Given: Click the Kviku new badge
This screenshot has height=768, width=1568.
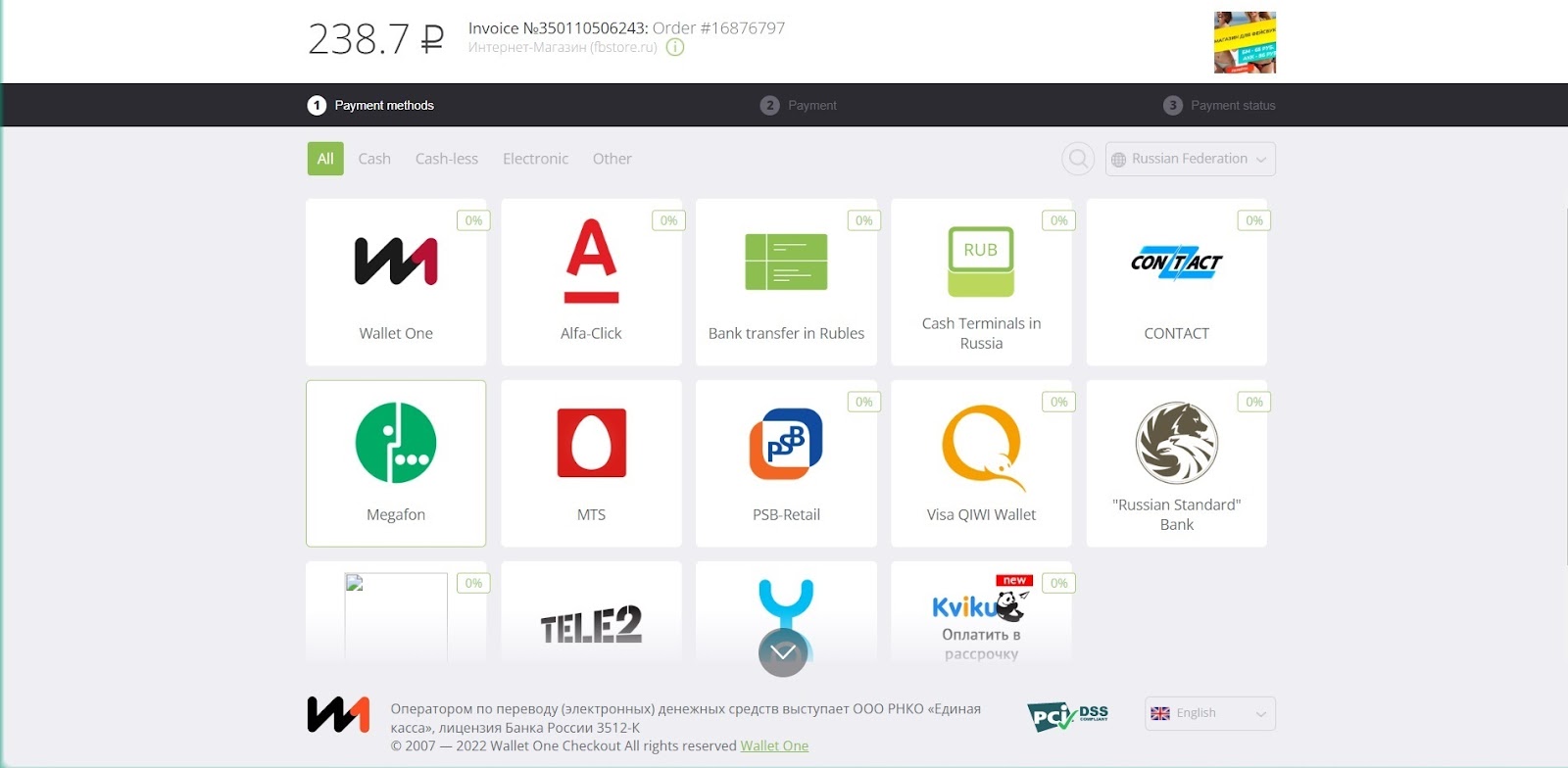Looking at the screenshot, I should (1014, 580).
